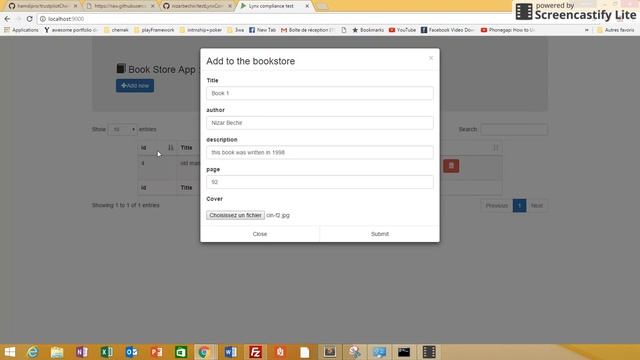Open Applications bookmarks shortcut

click(x=21, y=30)
